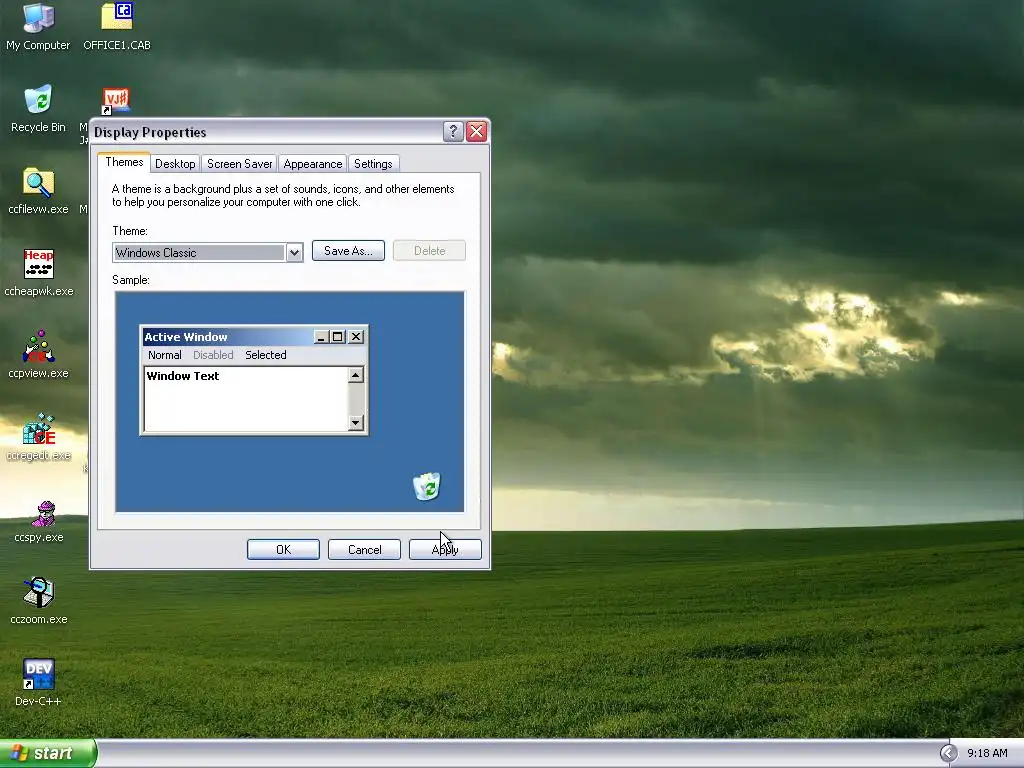Open the Screen Saver tab

240,164
